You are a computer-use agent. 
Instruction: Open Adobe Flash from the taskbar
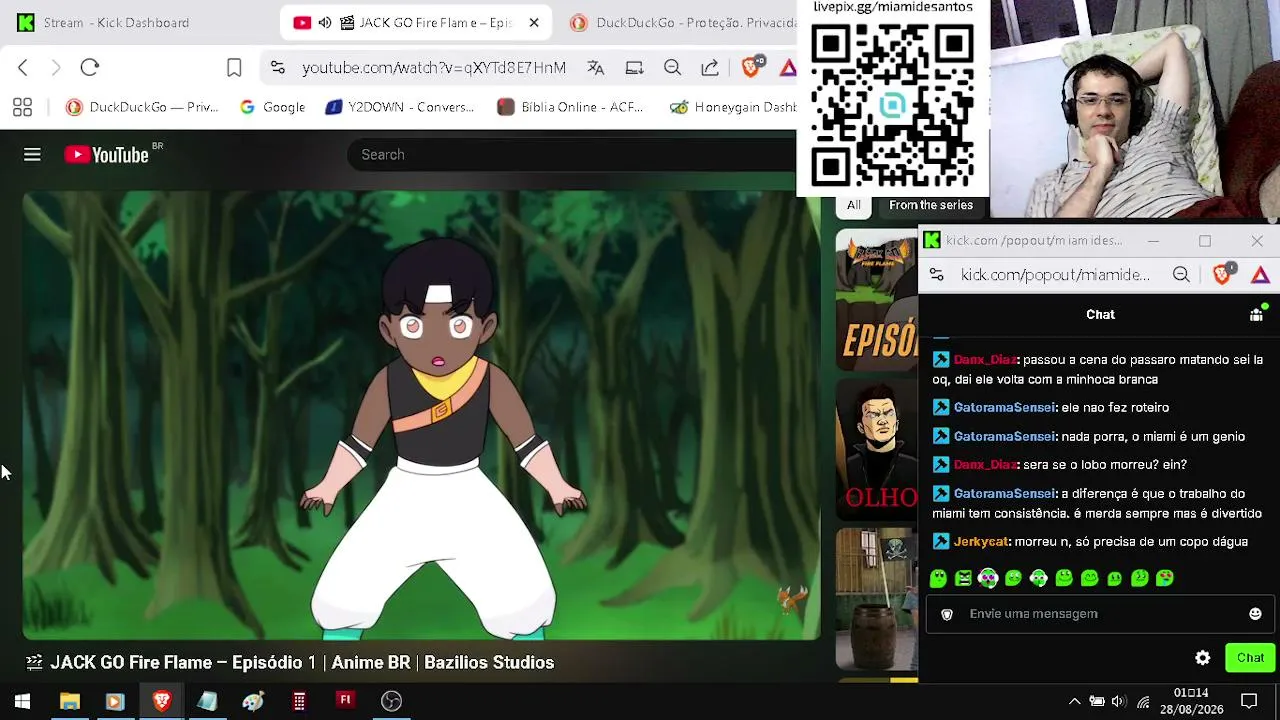click(345, 701)
